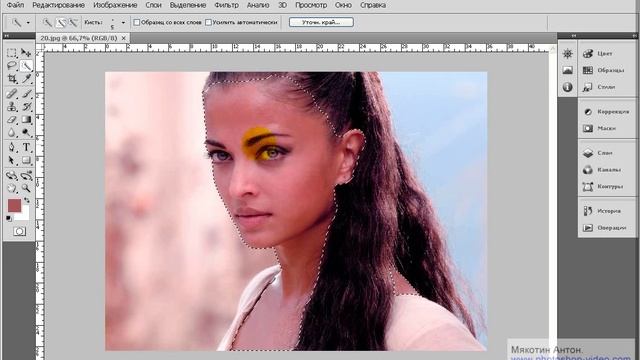This screenshot has width=640, height=360.
Task: Select the Gradient tool
Action: click(x=26, y=120)
